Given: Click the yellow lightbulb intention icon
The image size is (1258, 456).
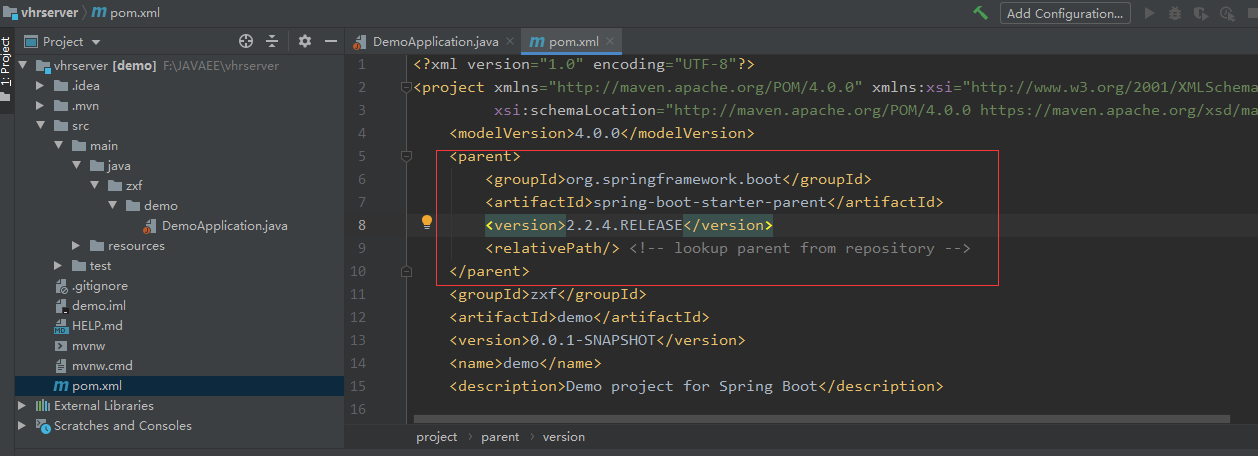Looking at the screenshot, I should [x=427, y=223].
